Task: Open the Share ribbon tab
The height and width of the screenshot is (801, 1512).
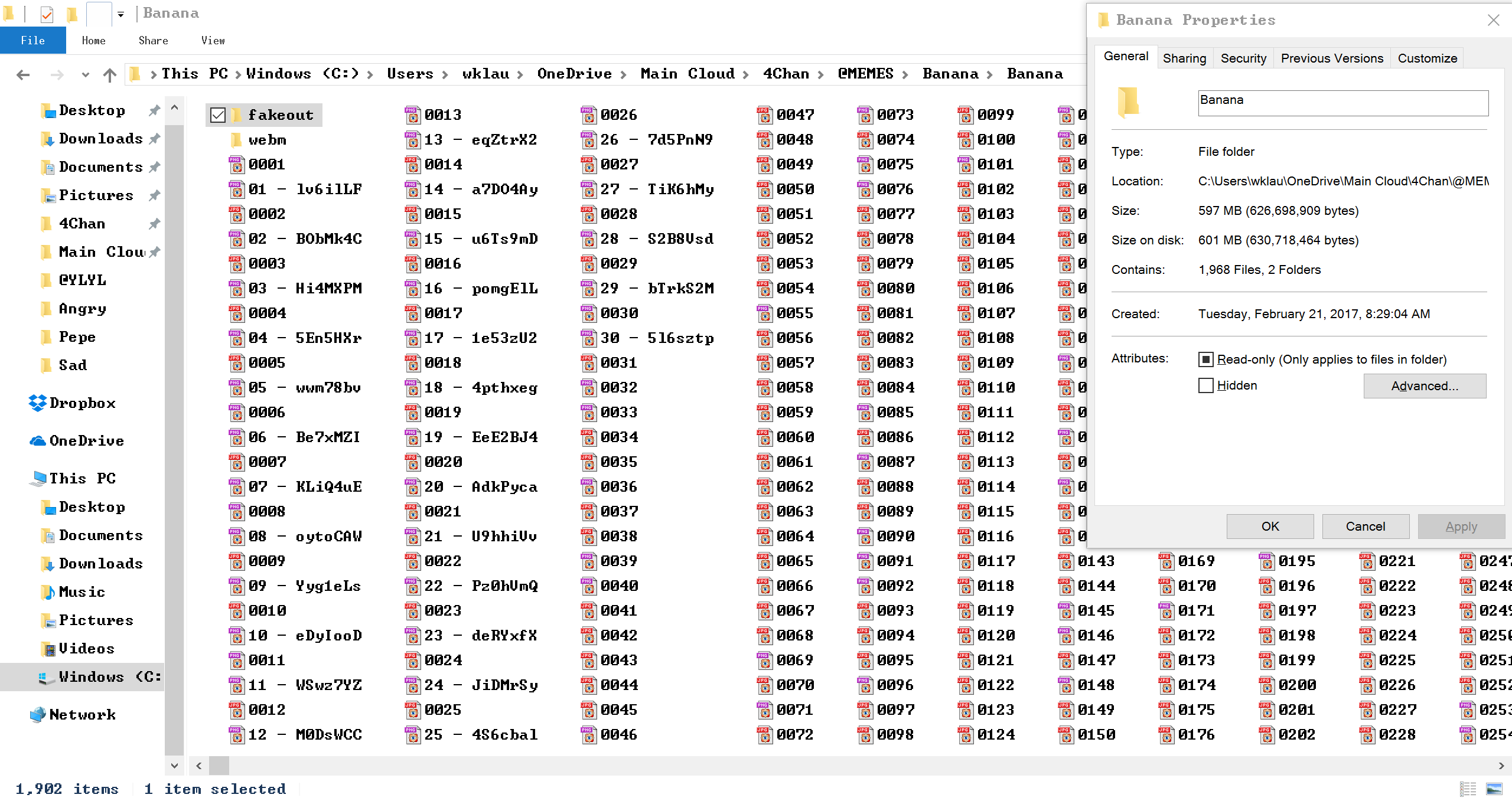Action: point(153,40)
